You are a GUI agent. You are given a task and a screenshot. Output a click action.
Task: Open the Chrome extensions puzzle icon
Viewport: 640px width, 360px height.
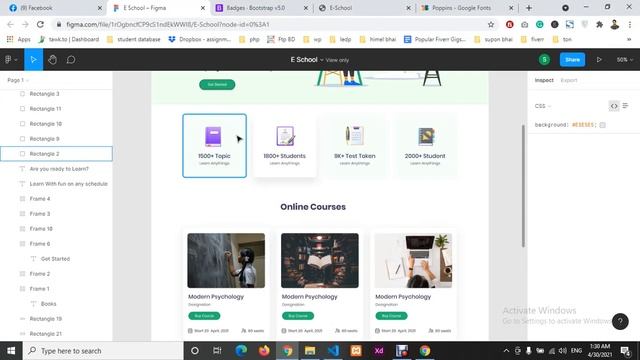(x=599, y=24)
